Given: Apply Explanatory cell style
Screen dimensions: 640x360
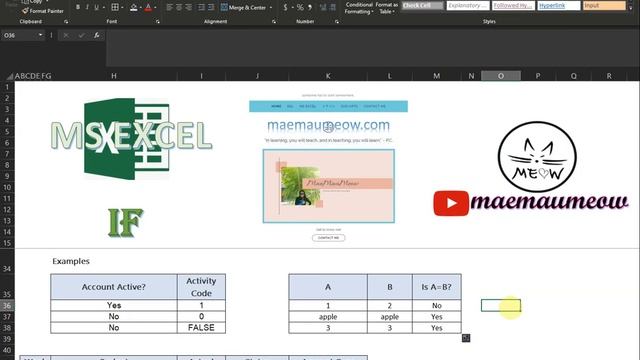Looking at the screenshot, I should pos(468,6).
